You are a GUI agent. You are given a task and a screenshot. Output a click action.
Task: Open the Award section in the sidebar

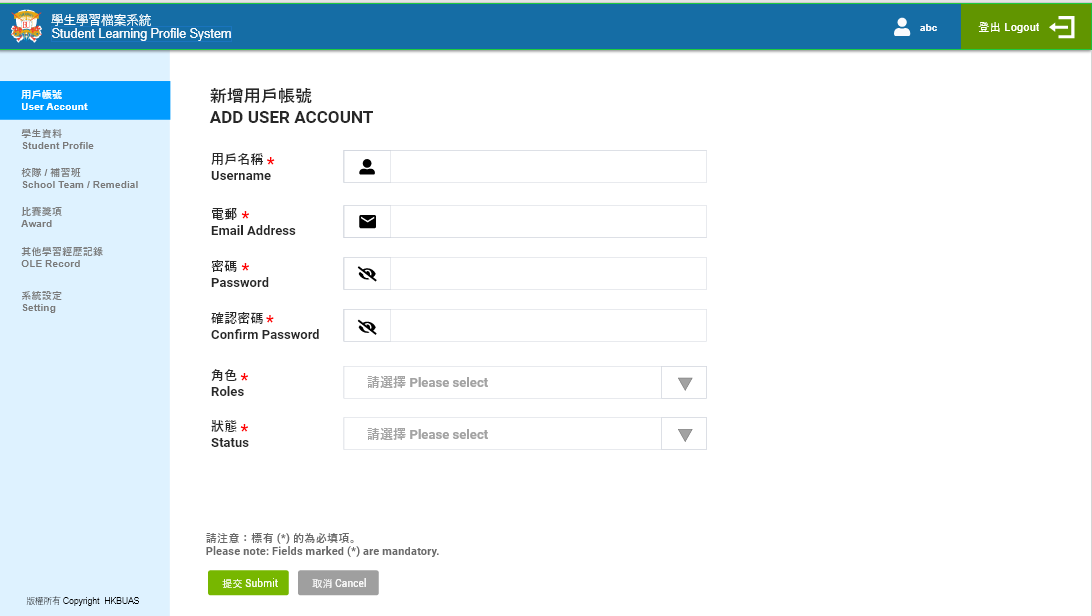tap(41, 217)
